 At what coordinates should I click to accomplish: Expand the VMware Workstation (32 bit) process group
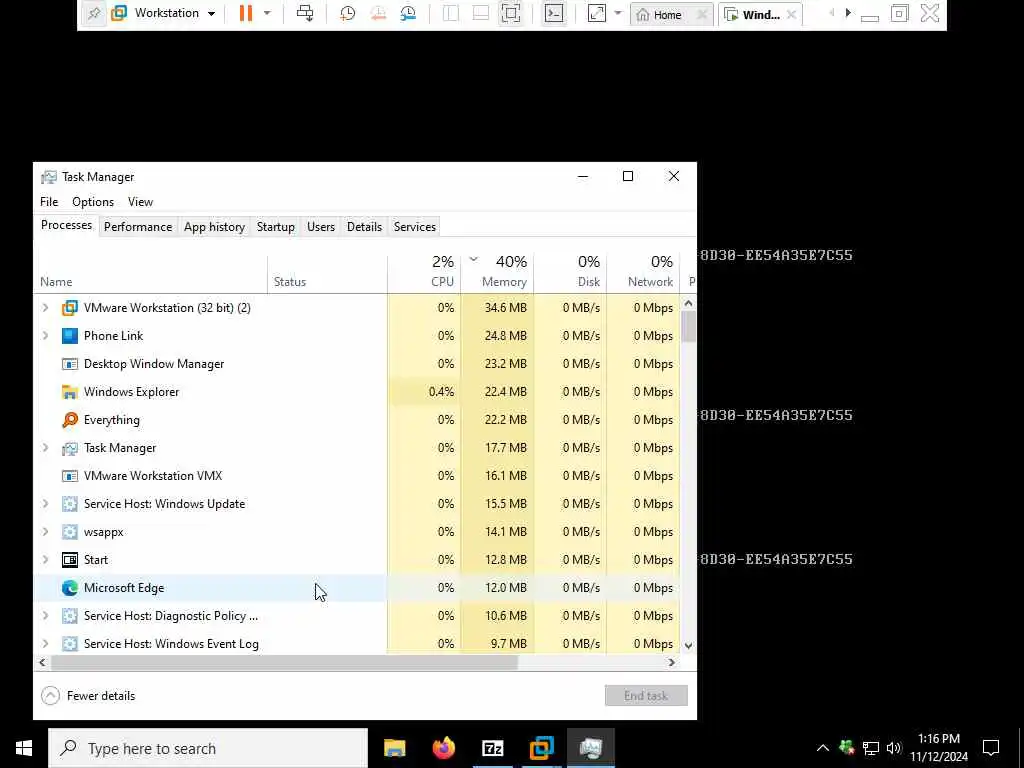coord(45,308)
